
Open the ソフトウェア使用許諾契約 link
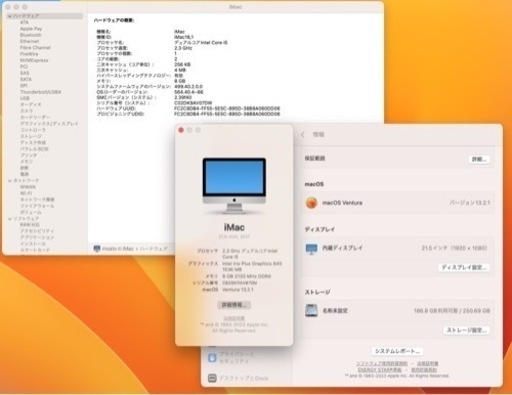tap(382, 363)
